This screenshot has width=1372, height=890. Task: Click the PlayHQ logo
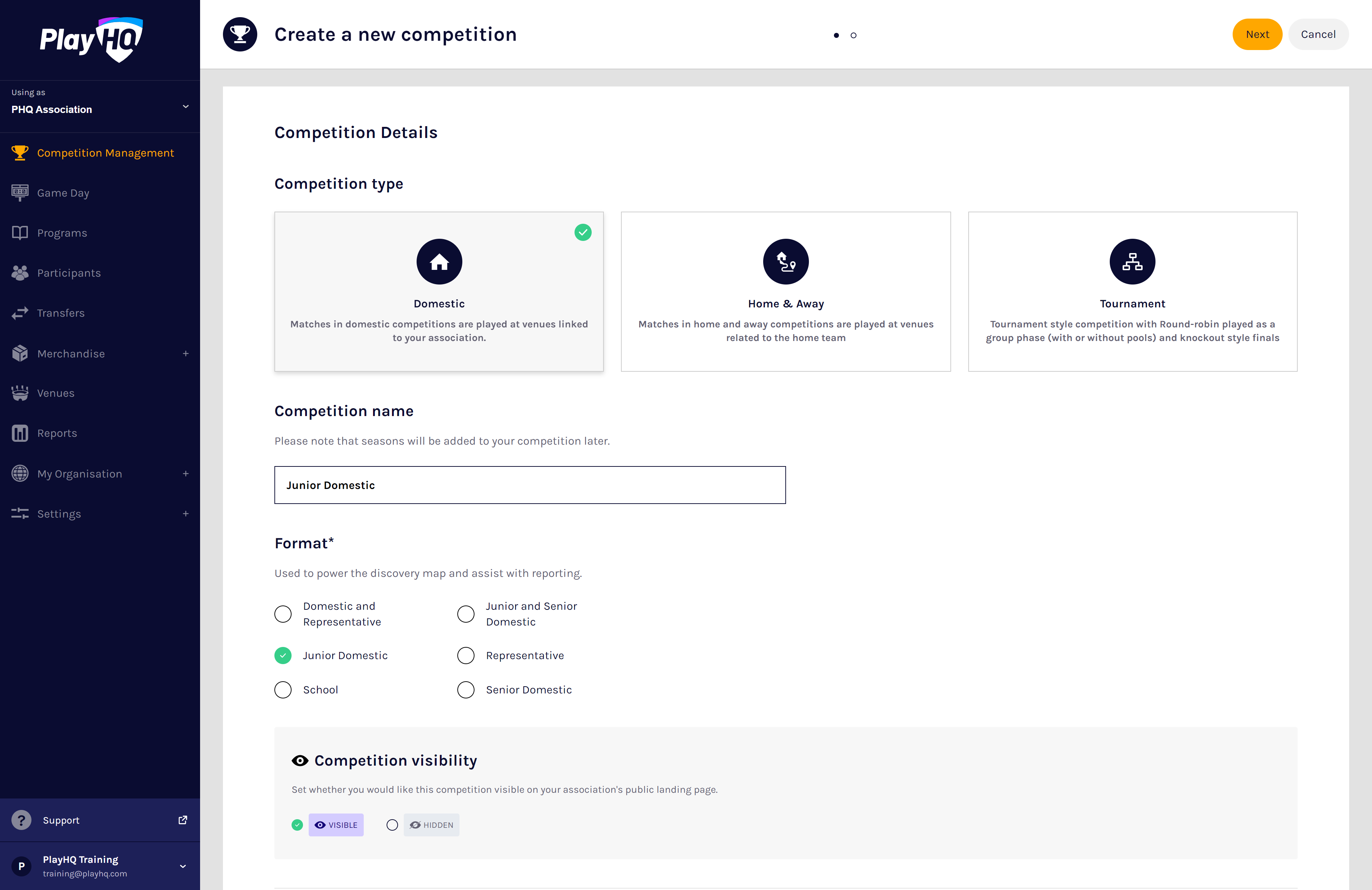[91, 39]
